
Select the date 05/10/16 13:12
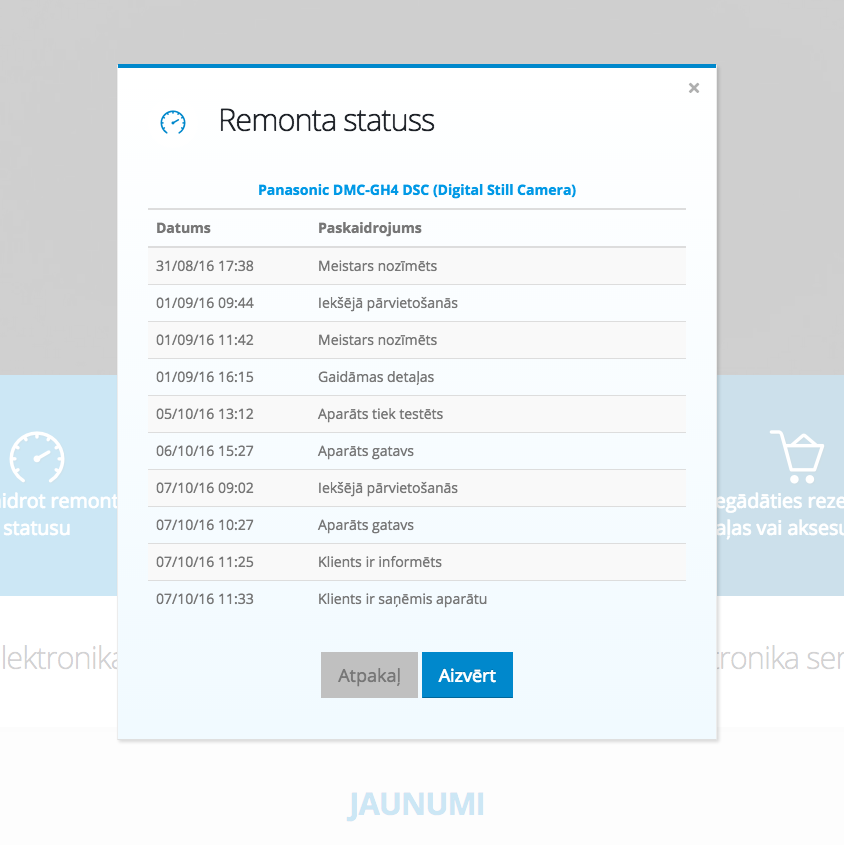click(205, 414)
